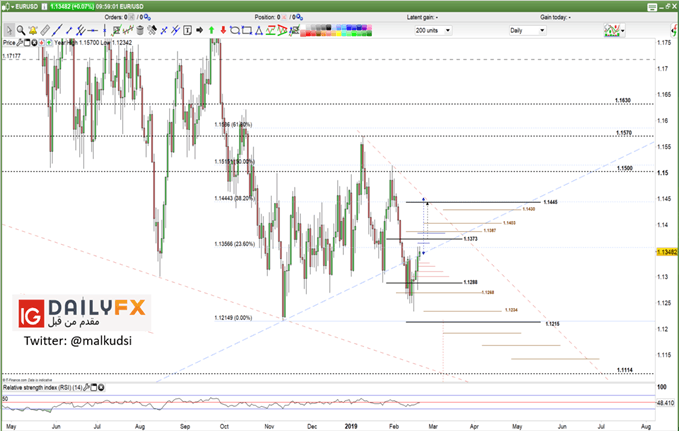Click the Latent gain label
This screenshot has height=431, width=679.
pyautogui.click(x=422, y=17)
